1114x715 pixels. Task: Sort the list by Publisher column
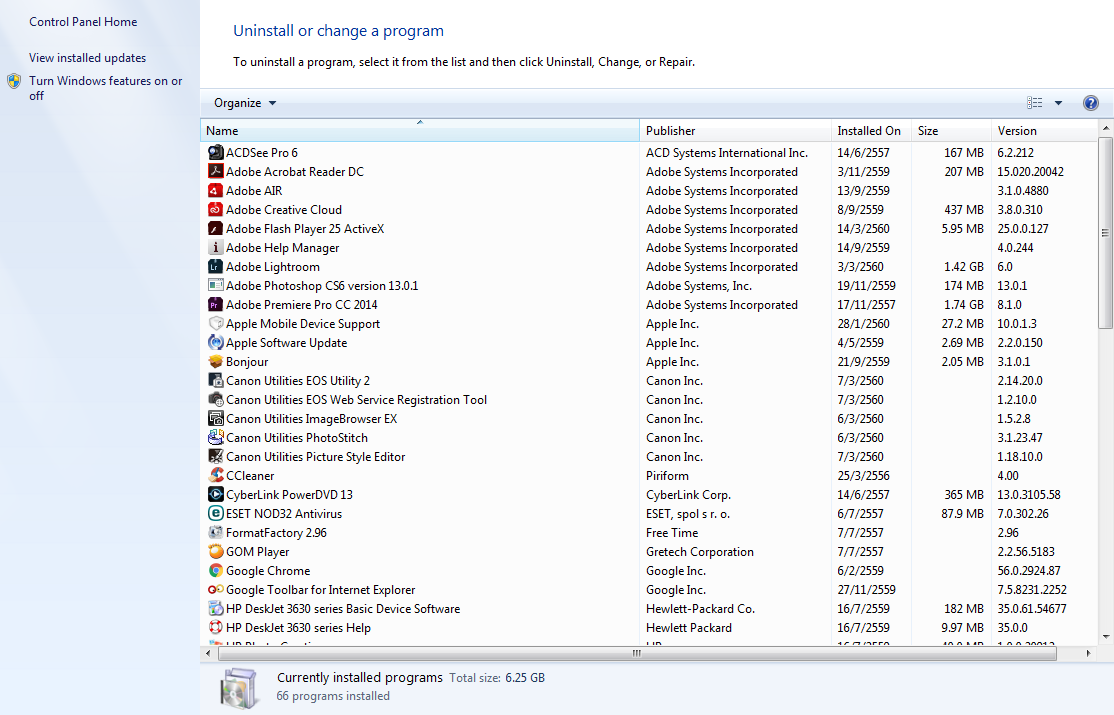735,131
